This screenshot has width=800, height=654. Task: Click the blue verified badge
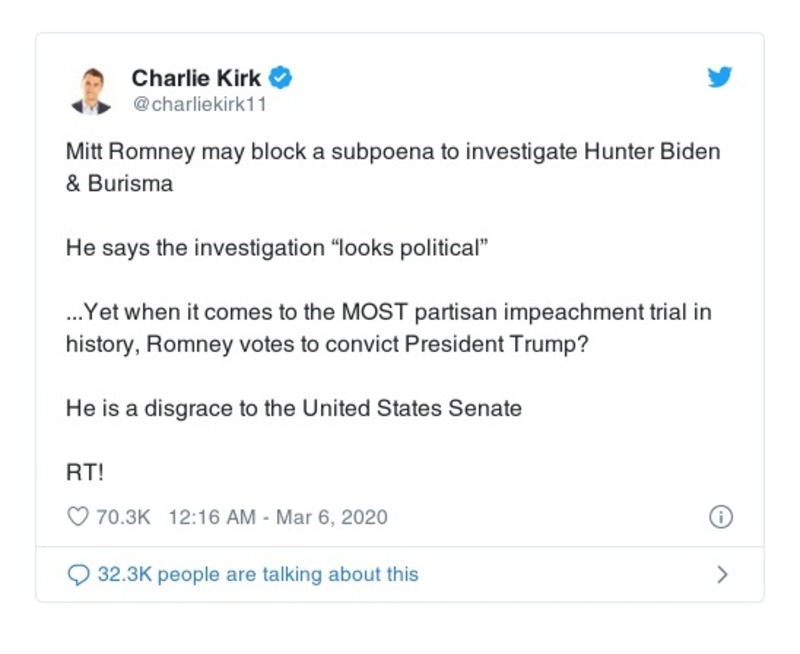click(281, 78)
